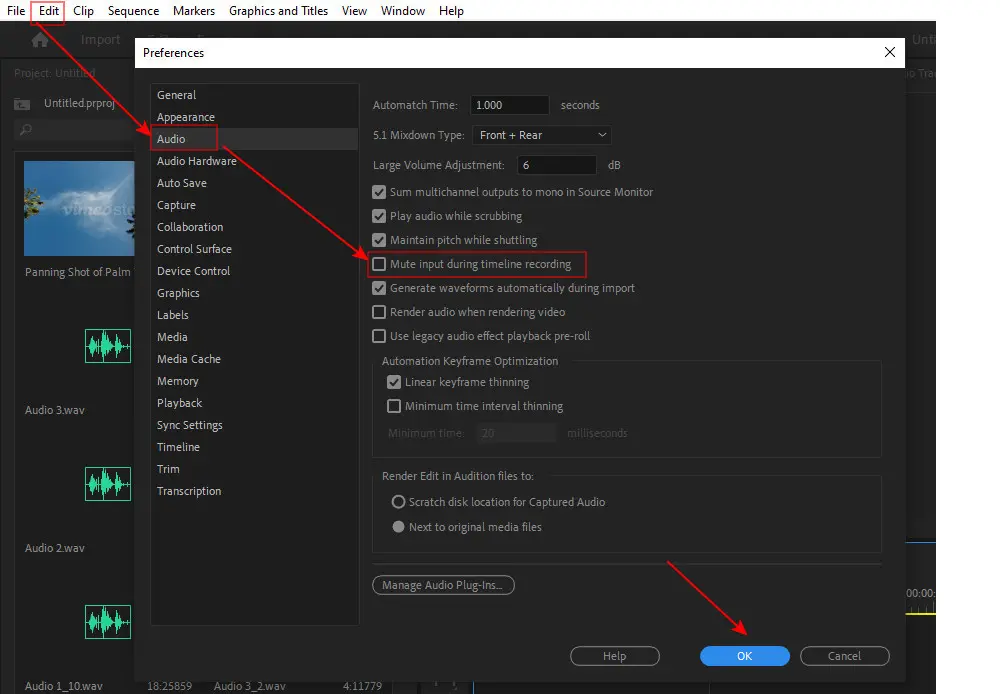The width and height of the screenshot is (1000, 694).
Task: Select the Graphics preferences category
Action: 254,293
